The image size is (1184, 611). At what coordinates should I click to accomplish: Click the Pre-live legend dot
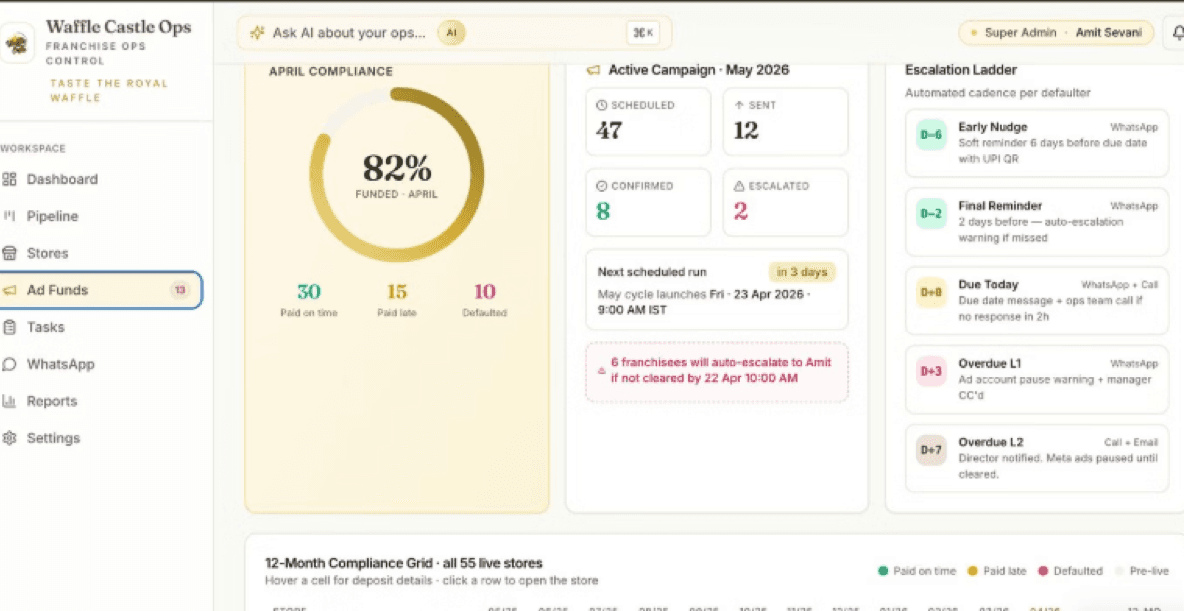[x=1119, y=571]
